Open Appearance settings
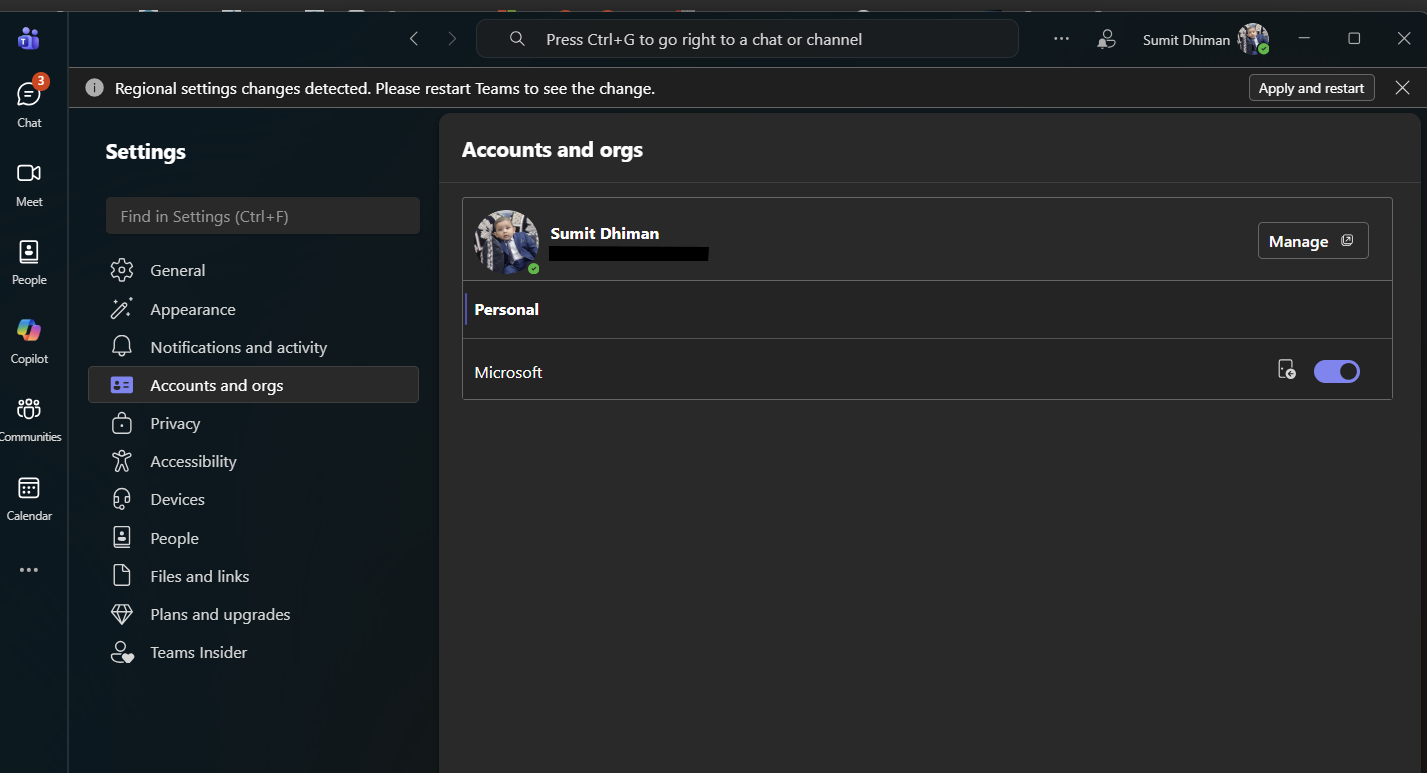1427x773 pixels. click(253, 309)
